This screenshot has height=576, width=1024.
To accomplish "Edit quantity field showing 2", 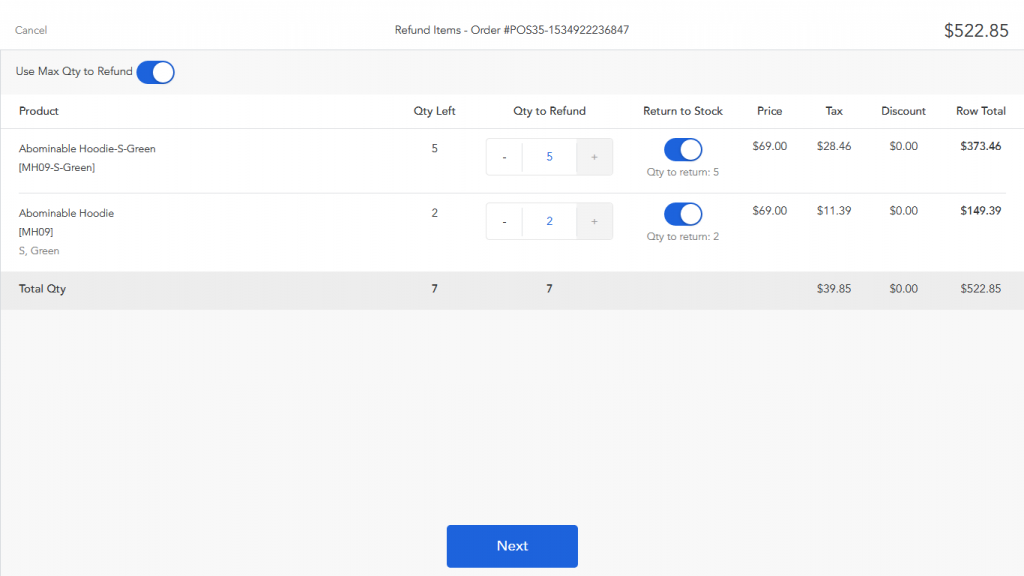I will 549,221.
